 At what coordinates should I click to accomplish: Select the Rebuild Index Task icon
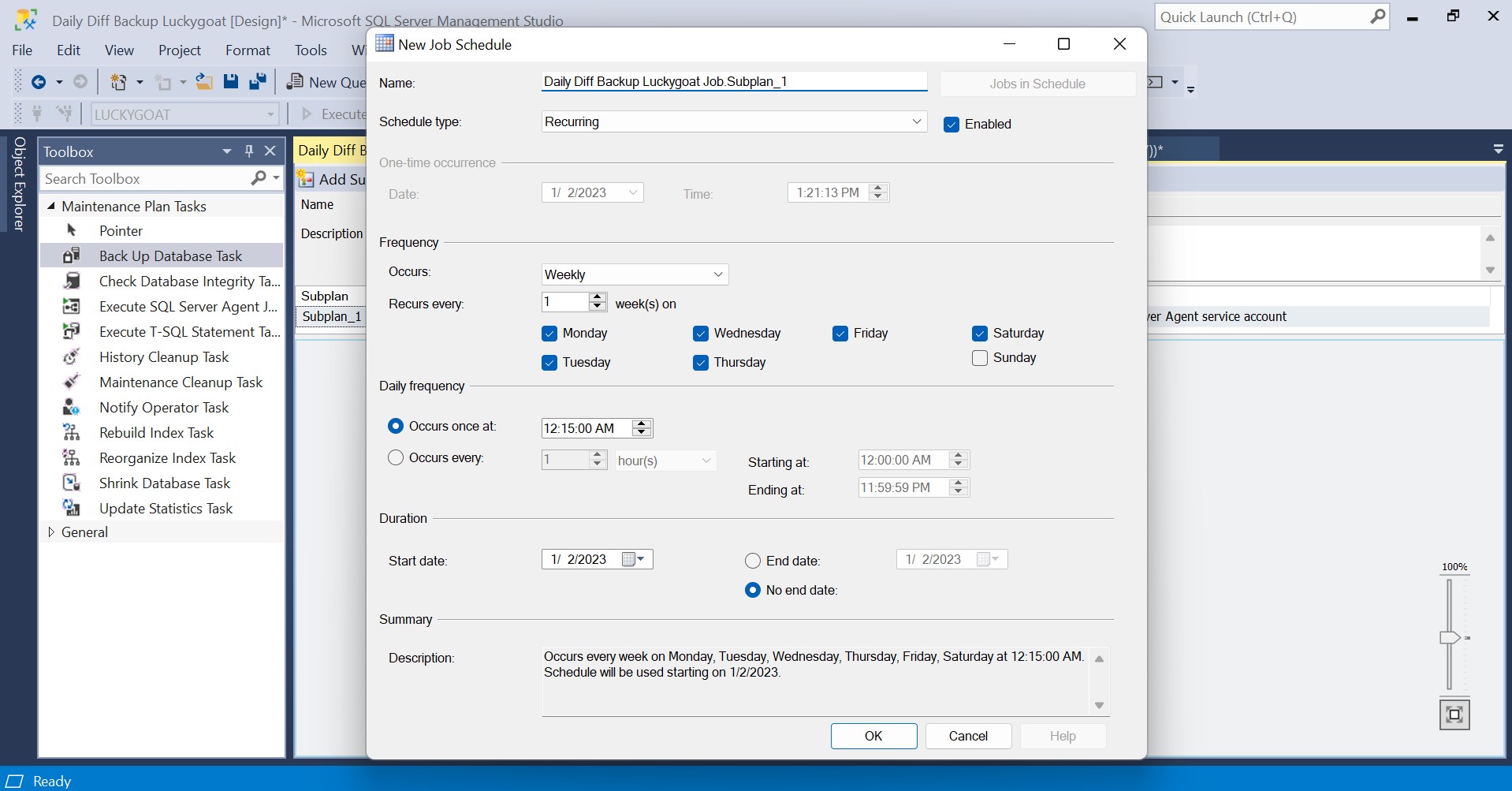72,432
